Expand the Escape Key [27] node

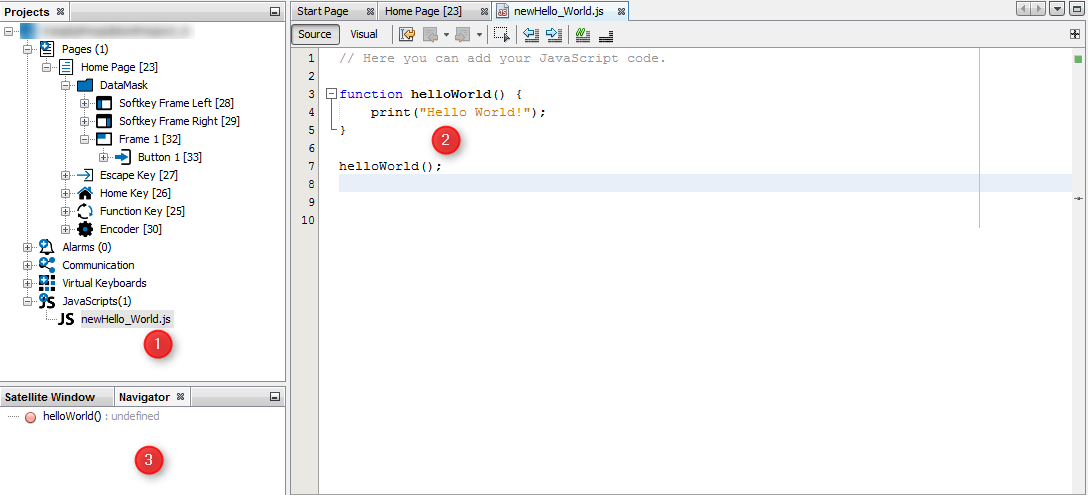pos(65,175)
